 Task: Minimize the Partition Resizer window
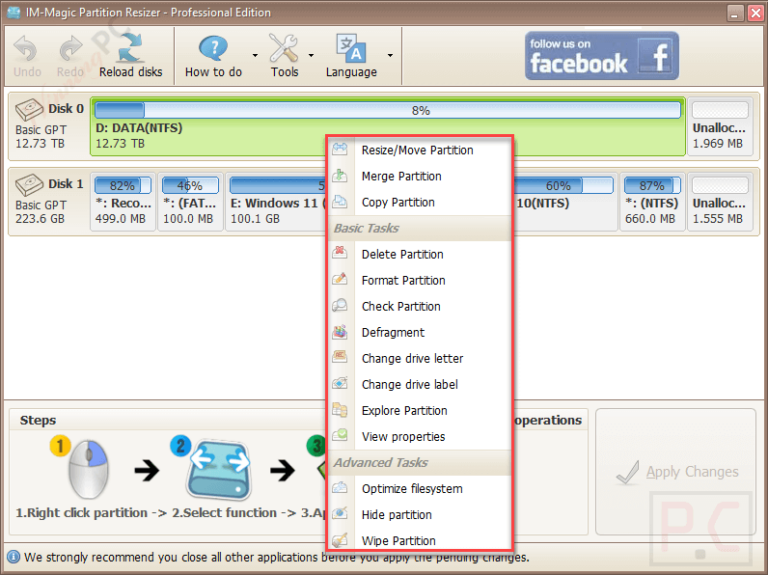click(734, 13)
